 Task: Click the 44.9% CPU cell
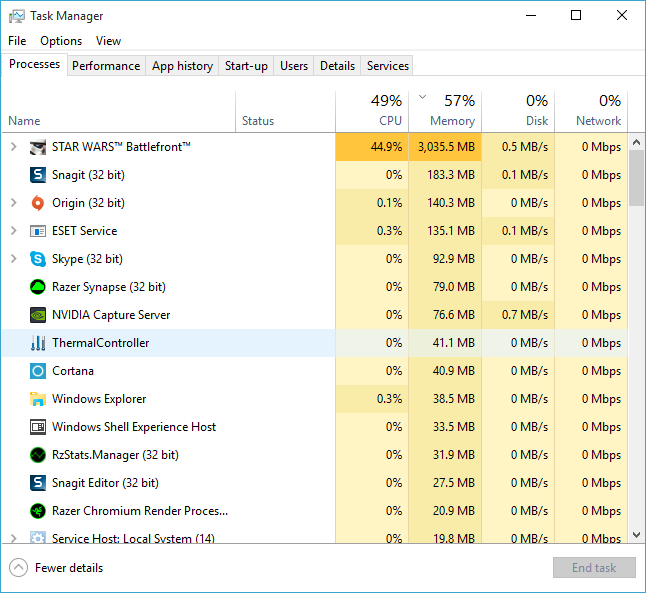[x=372, y=147]
